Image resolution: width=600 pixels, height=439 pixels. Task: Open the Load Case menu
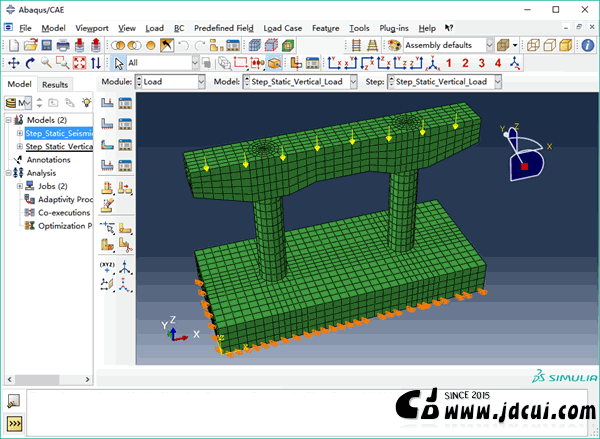(x=283, y=28)
